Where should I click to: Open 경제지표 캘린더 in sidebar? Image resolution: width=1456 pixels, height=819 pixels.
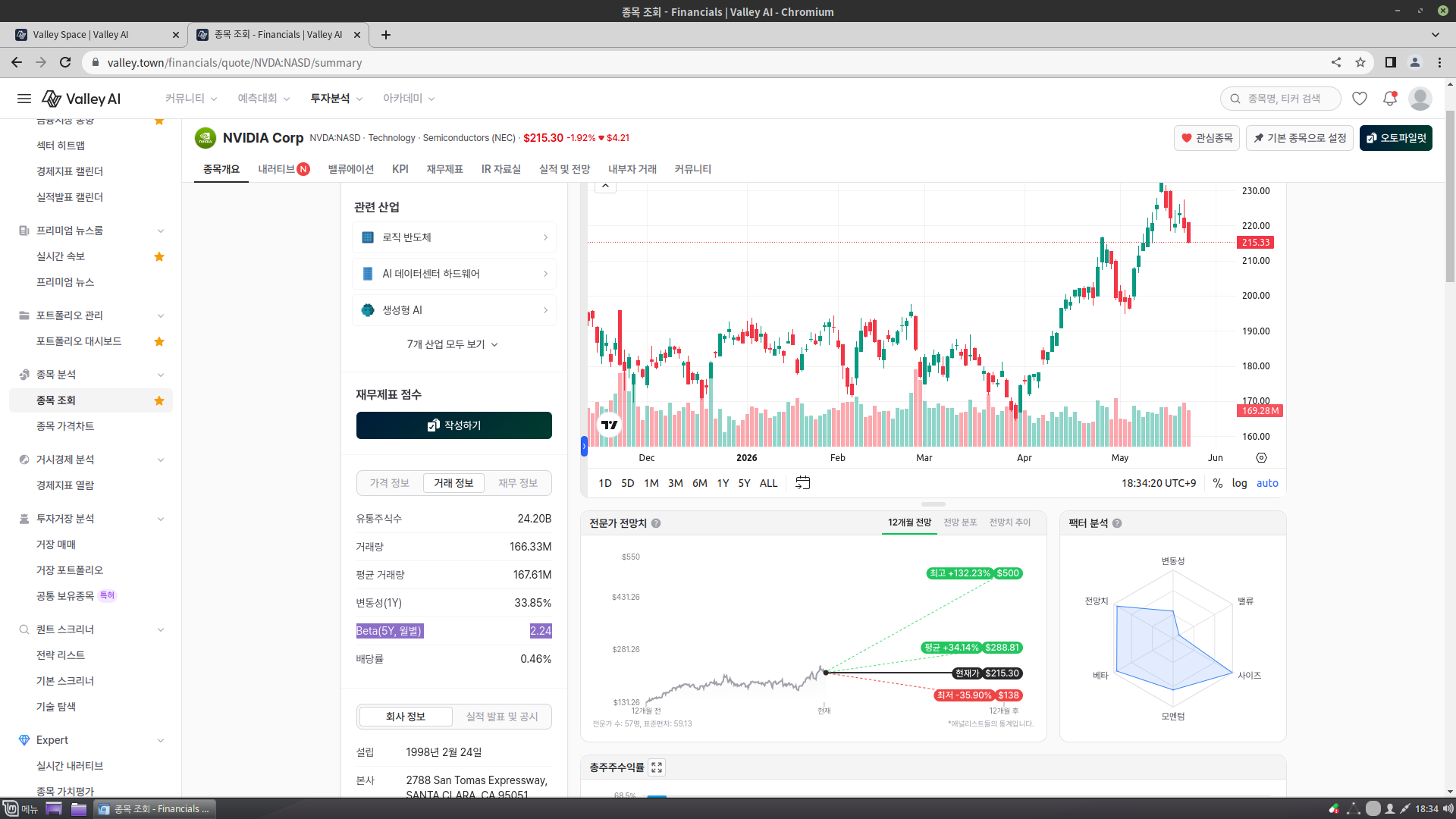coord(70,171)
